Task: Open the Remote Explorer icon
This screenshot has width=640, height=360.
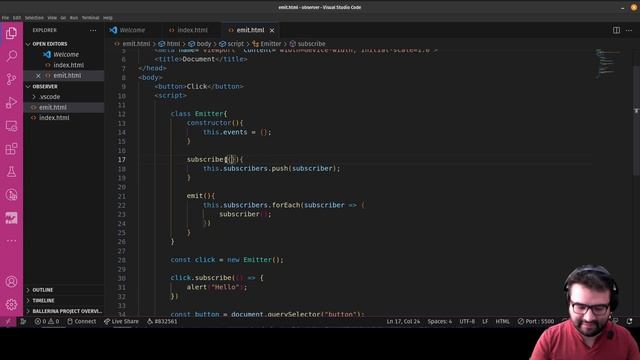Action: pos(11,126)
